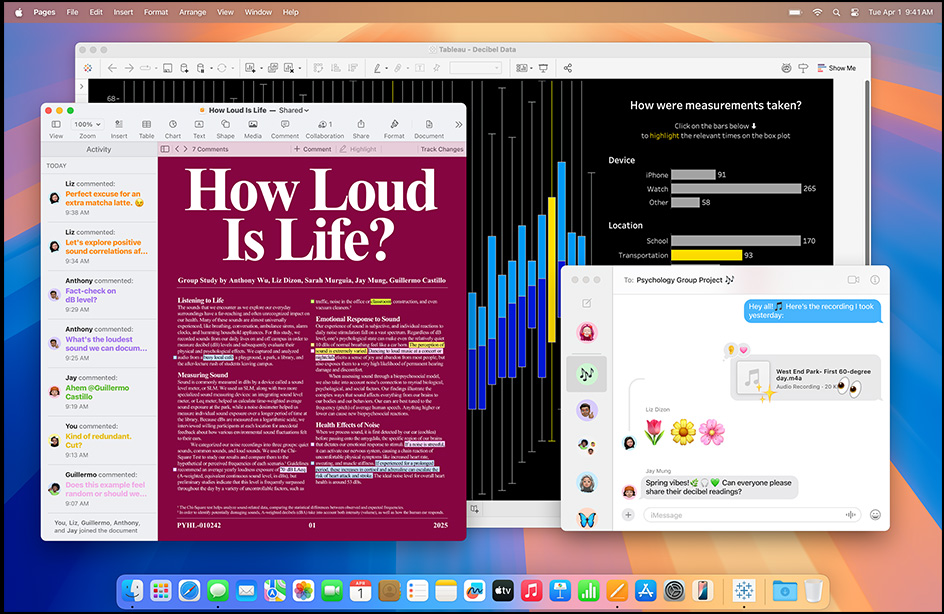Image resolution: width=944 pixels, height=614 pixels.
Task: Open the Collaboration icon in Pages
Action: [x=324, y=125]
